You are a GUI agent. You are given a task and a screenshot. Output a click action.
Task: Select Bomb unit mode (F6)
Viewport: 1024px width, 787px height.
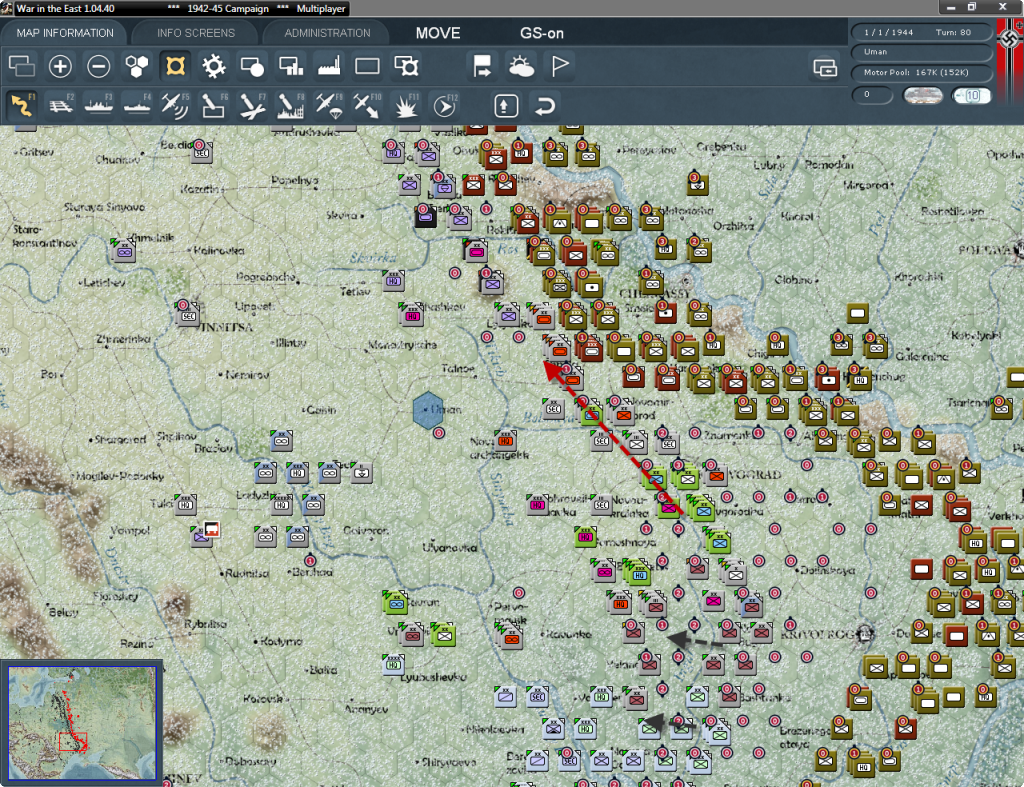pyautogui.click(x=214, y=105)
